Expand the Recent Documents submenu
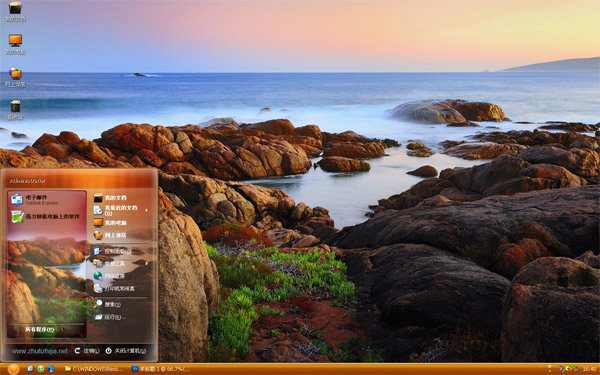Viewport: 600px width, 375px height. coord(121,210)
